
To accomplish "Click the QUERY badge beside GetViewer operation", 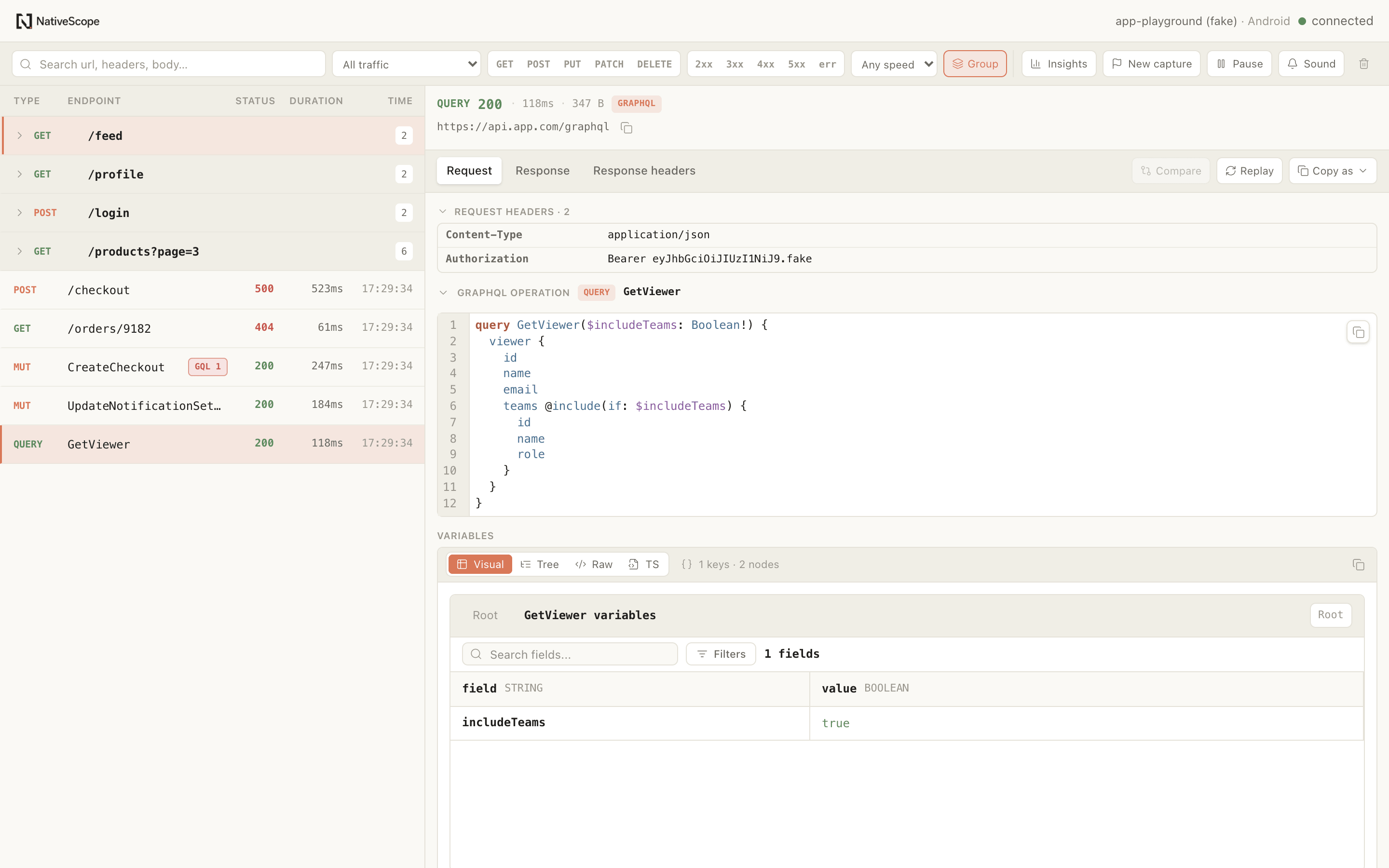I will 596,292.
